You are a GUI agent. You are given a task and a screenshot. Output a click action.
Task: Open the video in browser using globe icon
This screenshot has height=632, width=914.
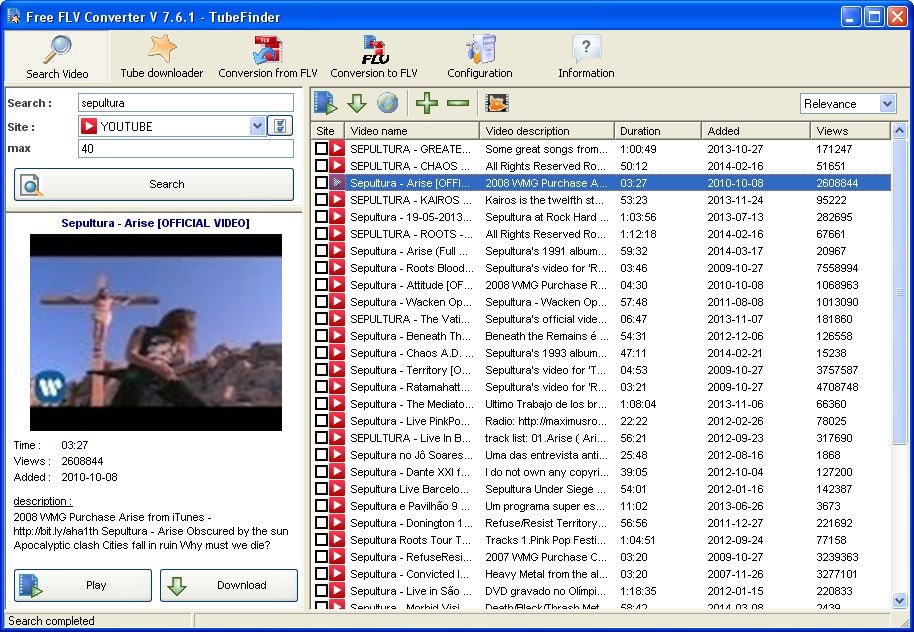coord(388,102)
